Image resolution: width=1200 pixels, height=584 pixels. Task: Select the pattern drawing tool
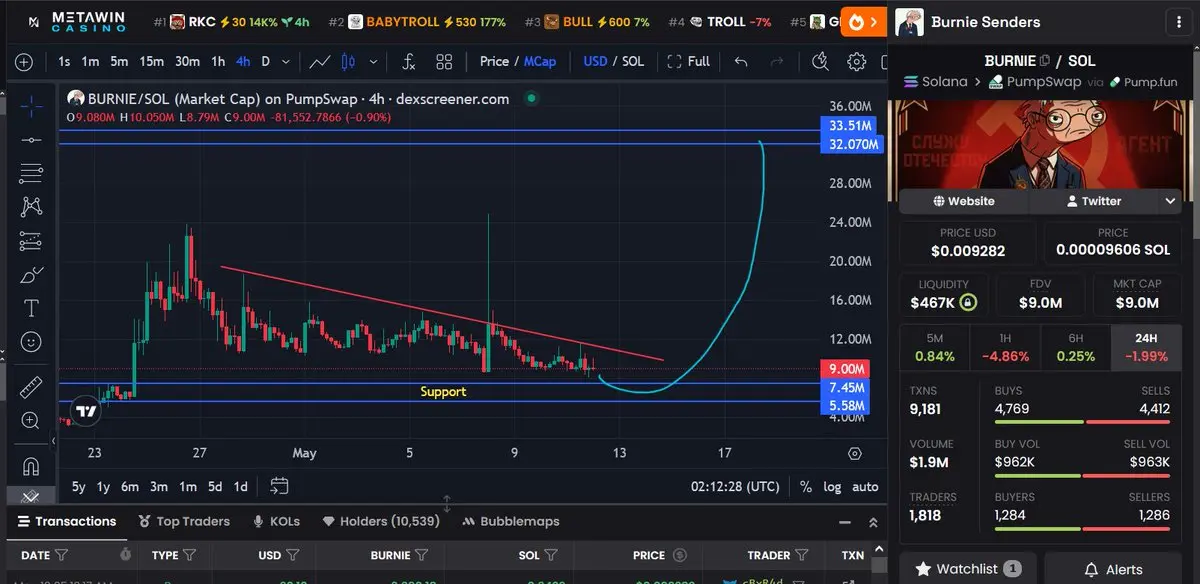pos(31,206)
